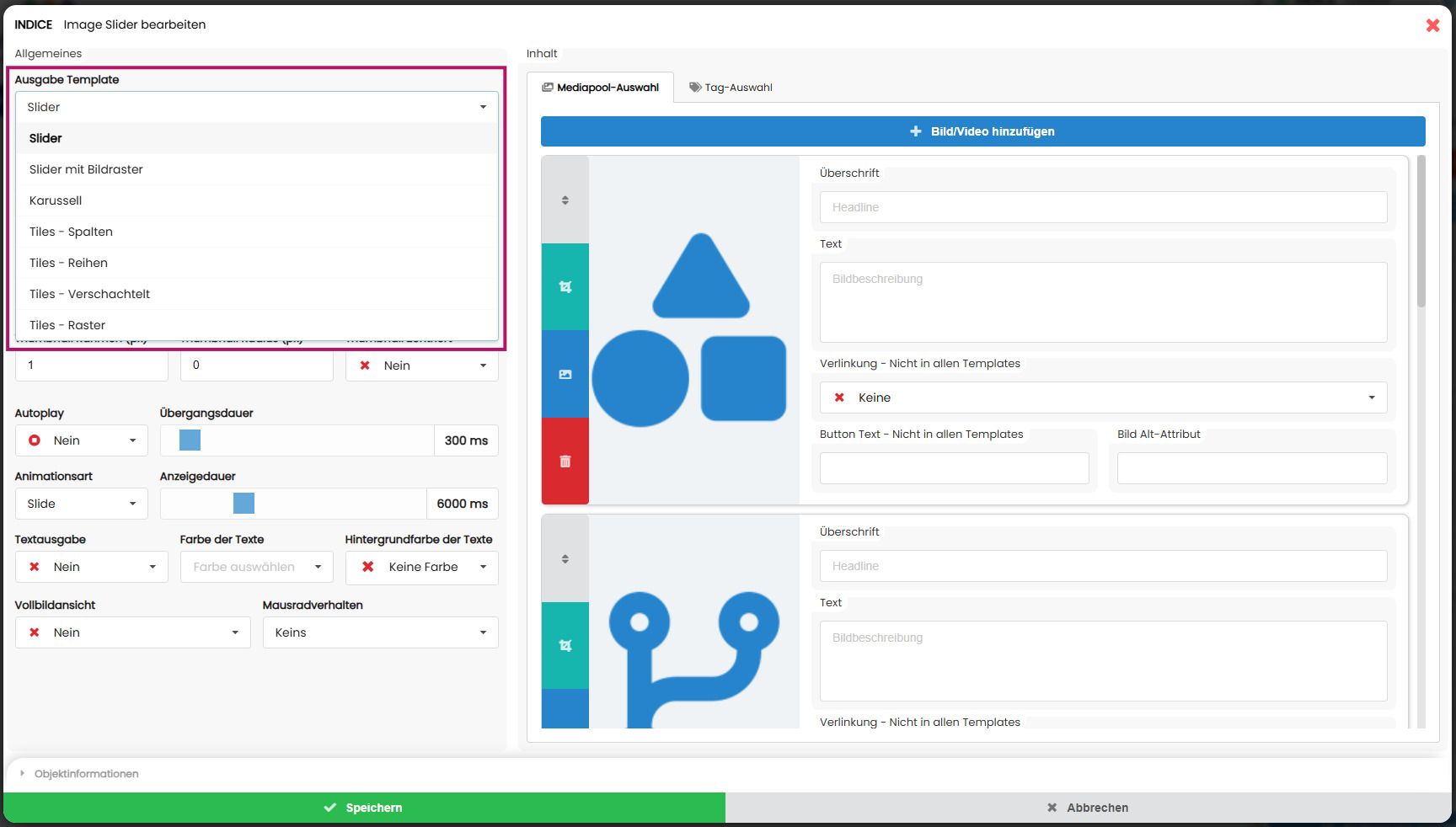Toggle Textausgabe Nein selector

pyautogui.click(x=91, y=567)
